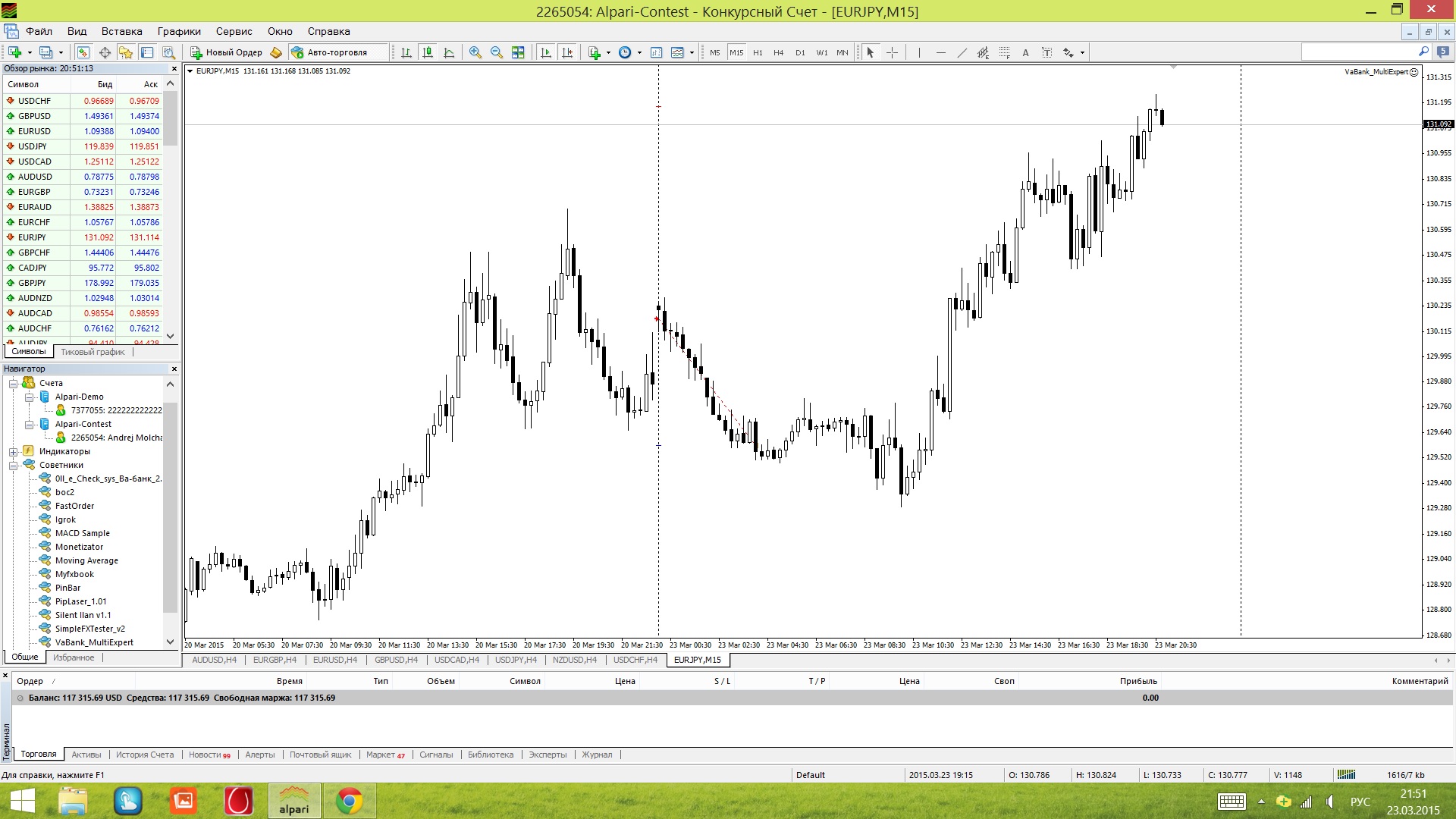Open the Вставка menu
The image size is (1456, 819).
coord(121,31)
